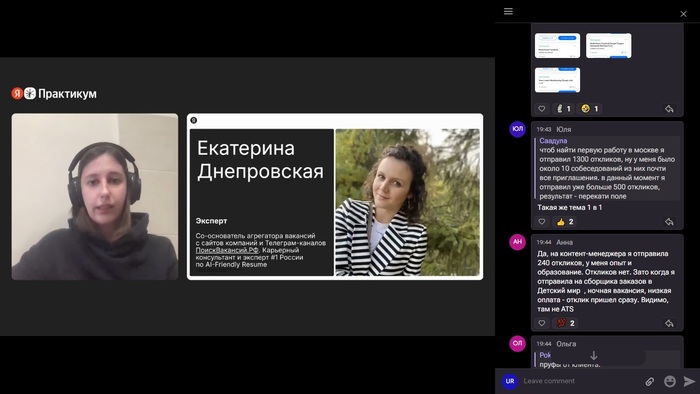Click the name Екатерина Днепровская on the slide
Image resolution: width=700 pixels, height=394 pixels.
(x=260, y=160)
